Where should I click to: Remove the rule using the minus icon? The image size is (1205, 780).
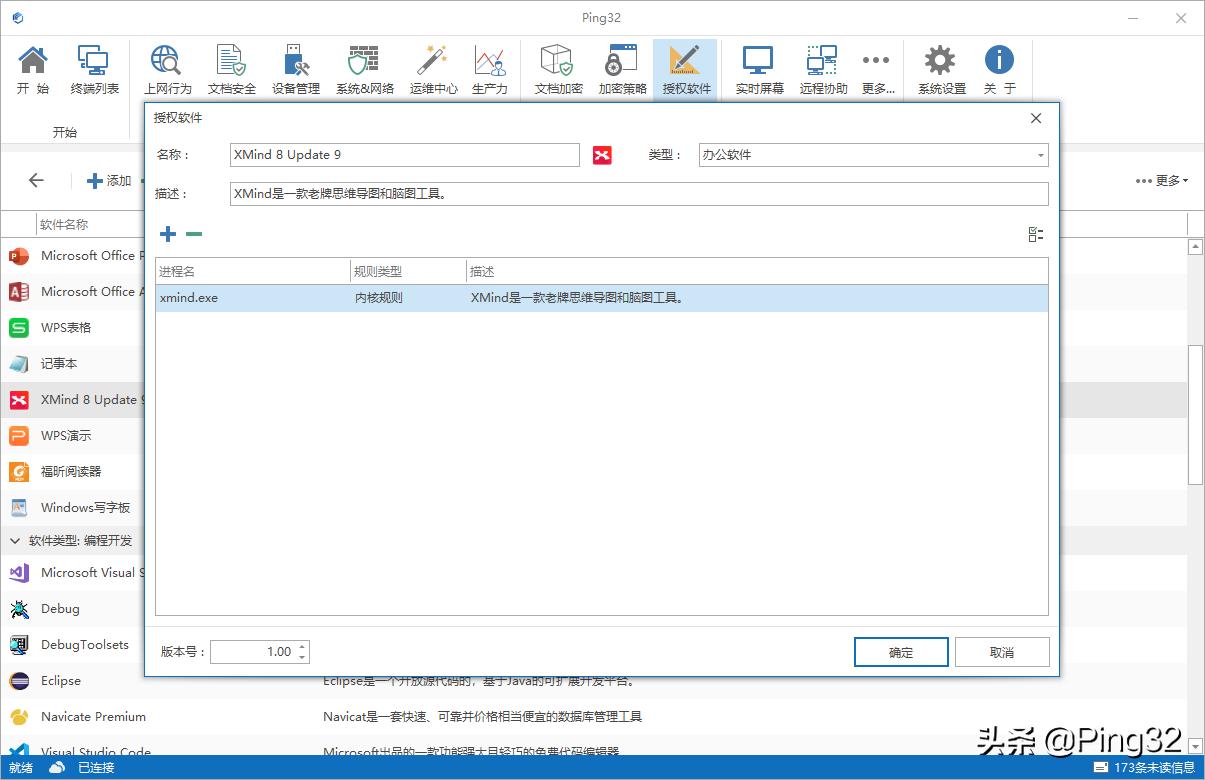[x=194, y=234]
